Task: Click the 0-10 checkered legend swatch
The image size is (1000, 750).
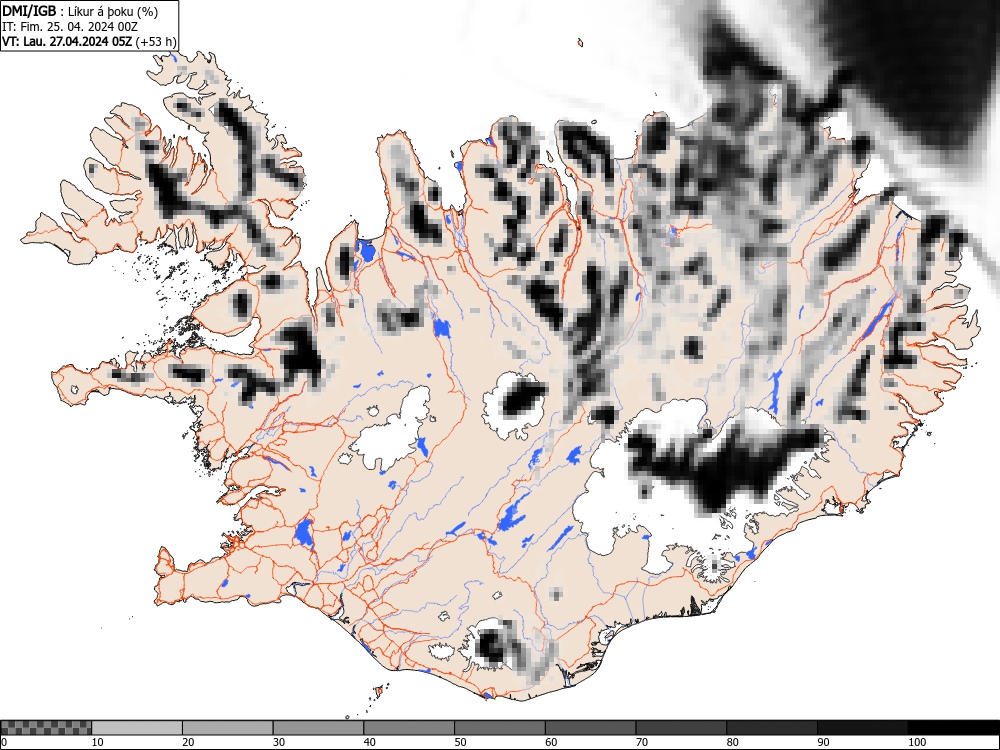Action: (47, 728)
